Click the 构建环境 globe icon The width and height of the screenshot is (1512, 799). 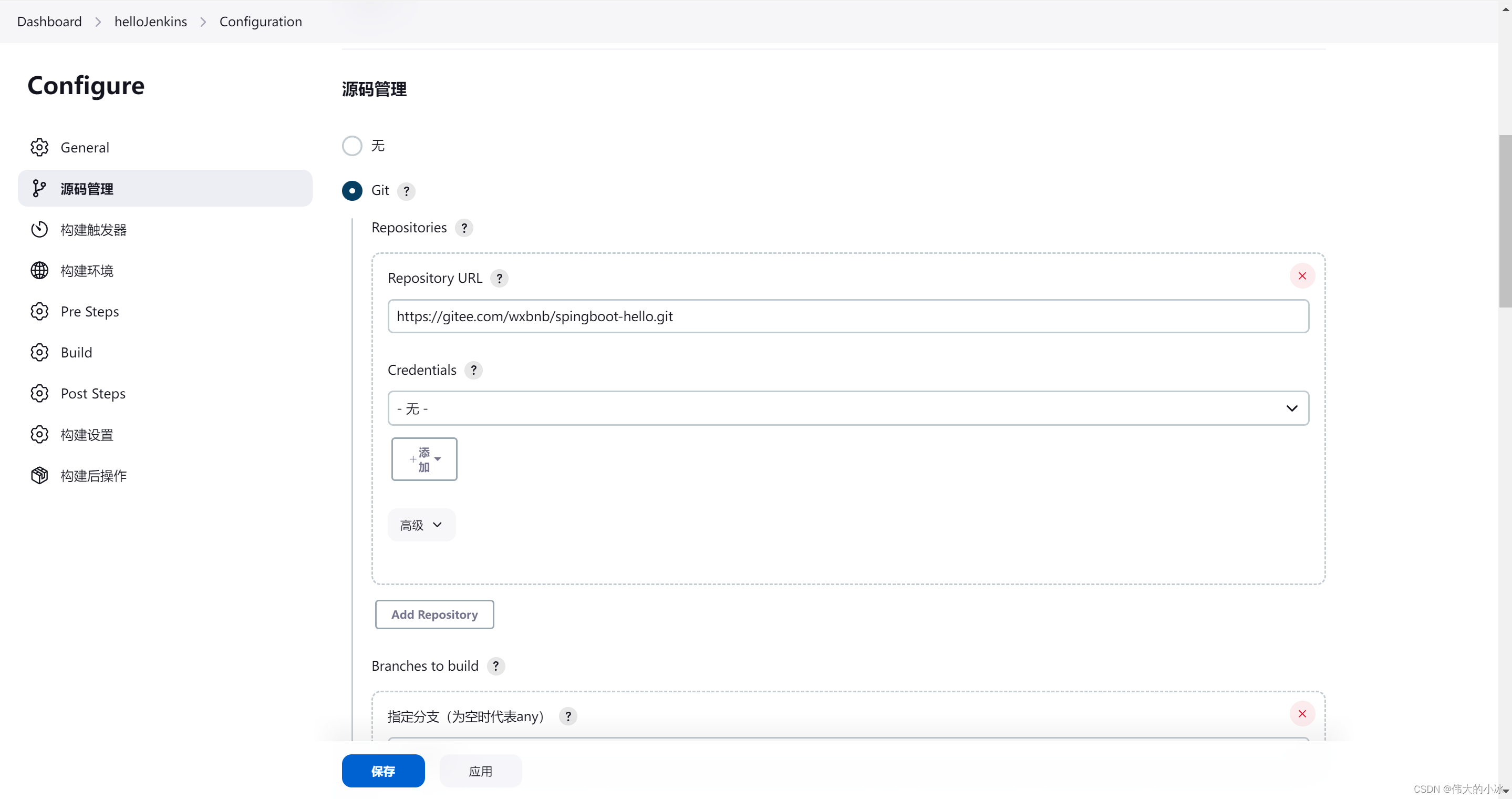[39, 271]
